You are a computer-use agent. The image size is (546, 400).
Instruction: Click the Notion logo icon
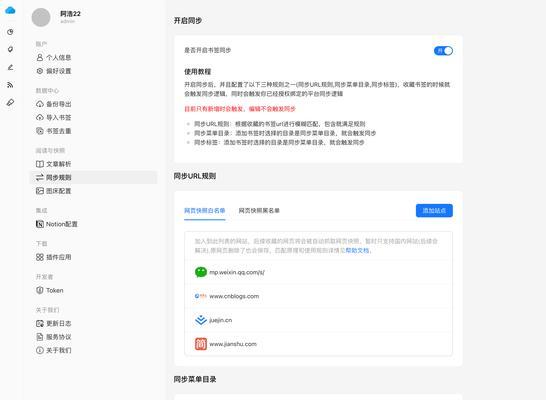40,224
